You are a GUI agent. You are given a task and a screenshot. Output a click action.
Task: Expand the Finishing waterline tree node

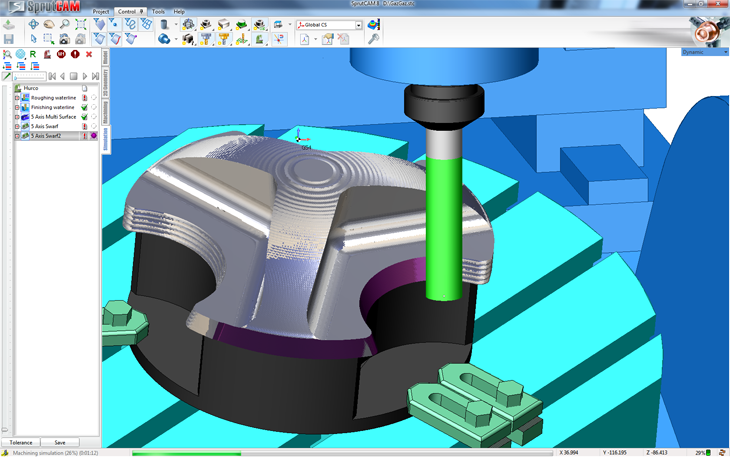pos(17,107)
